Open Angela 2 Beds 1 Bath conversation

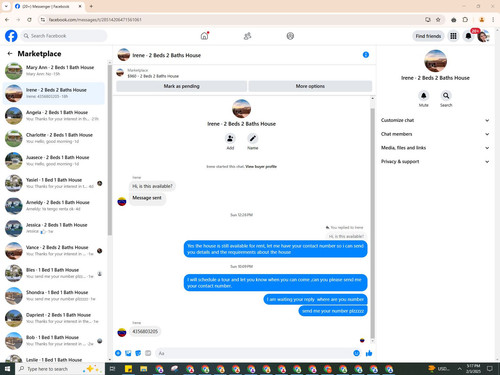[x=53, y=116]
